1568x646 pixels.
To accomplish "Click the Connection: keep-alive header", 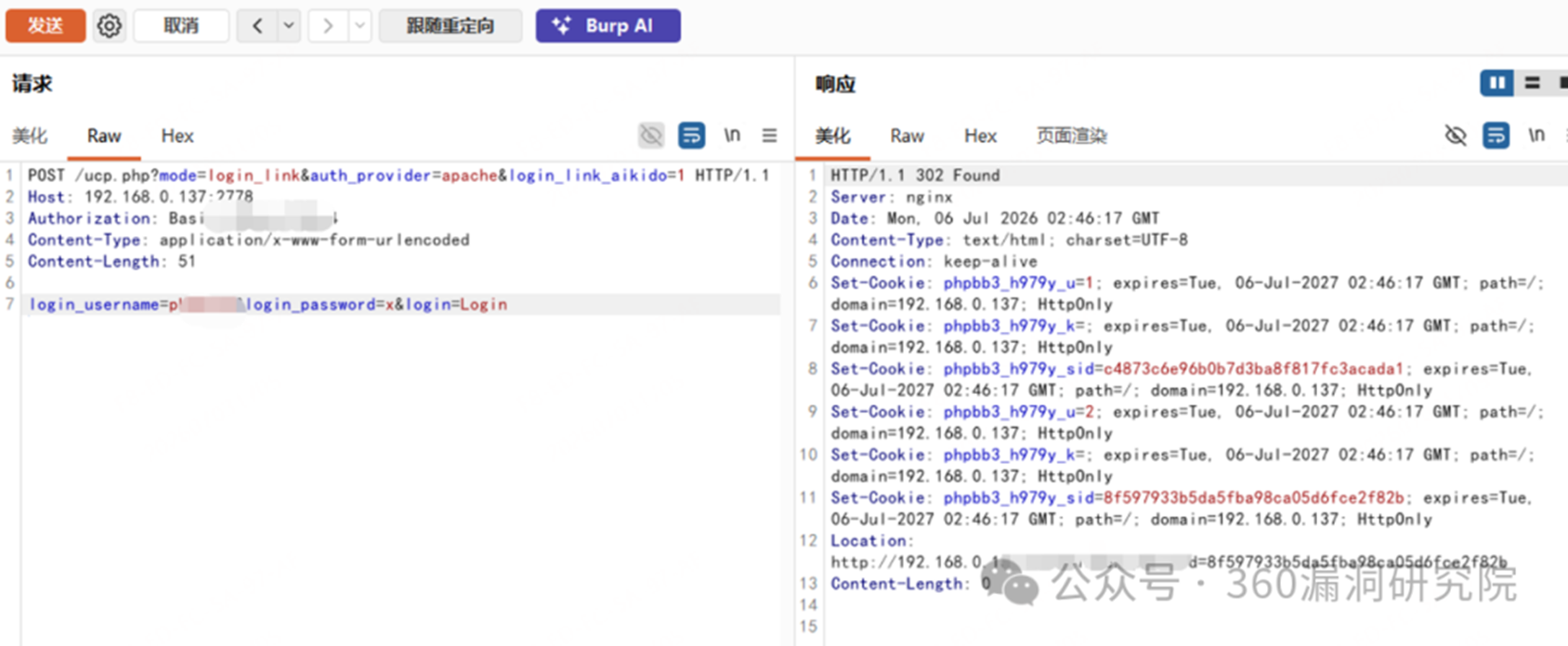I will click(x=934, y=261).
